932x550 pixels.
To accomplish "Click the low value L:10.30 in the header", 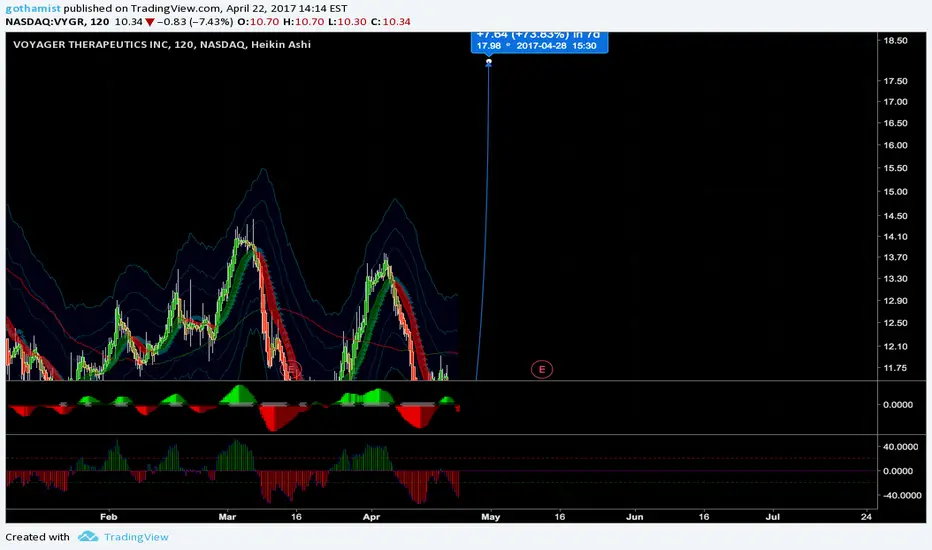I will point(347,21).
